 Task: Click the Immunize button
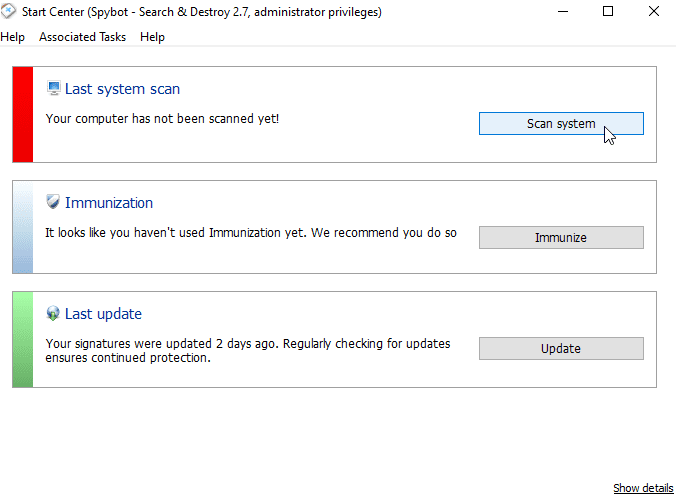(561, 238)
